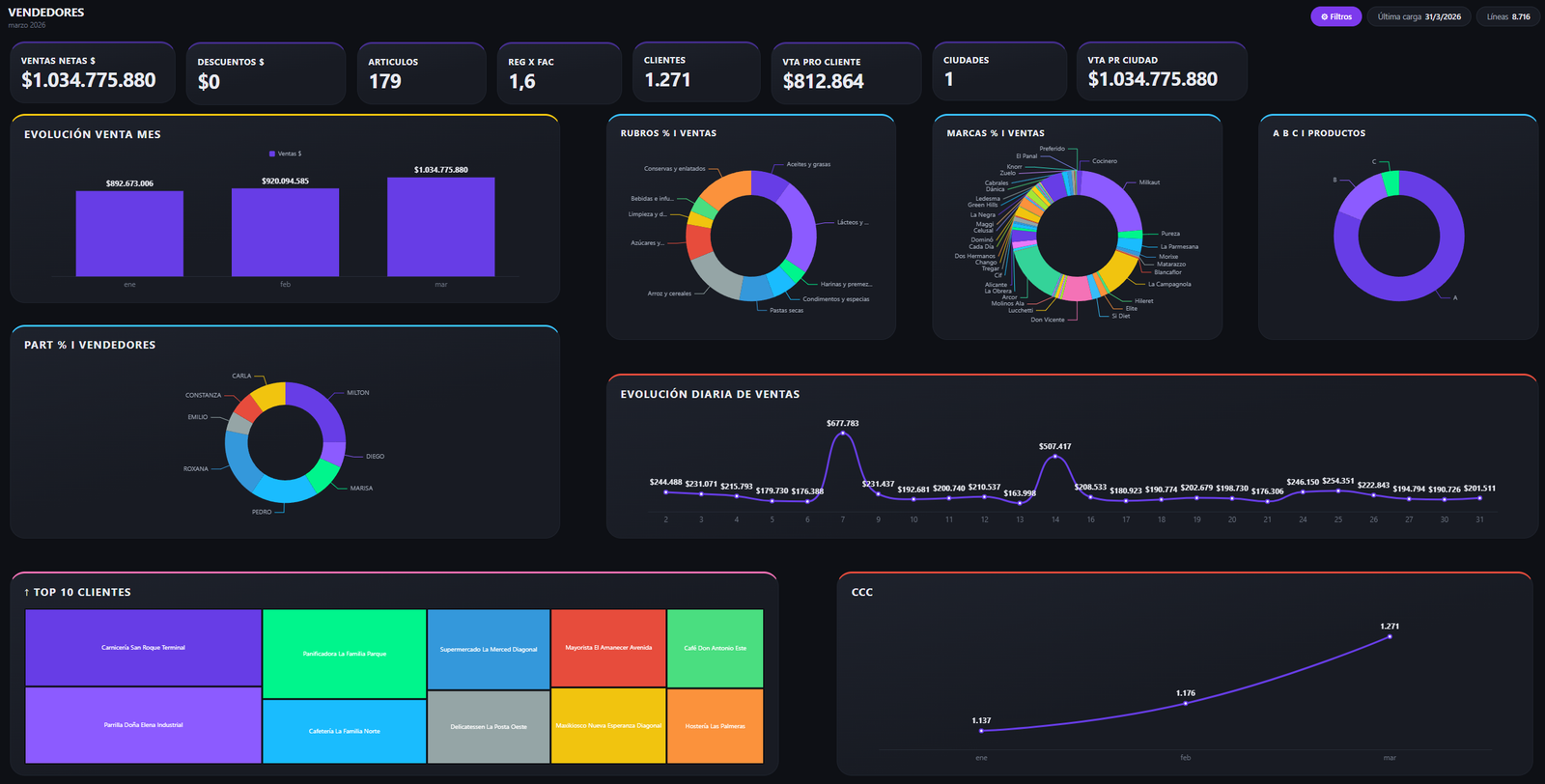Toggle the Ventas $ legend marker
The image size is (1545, 784).
272,154
